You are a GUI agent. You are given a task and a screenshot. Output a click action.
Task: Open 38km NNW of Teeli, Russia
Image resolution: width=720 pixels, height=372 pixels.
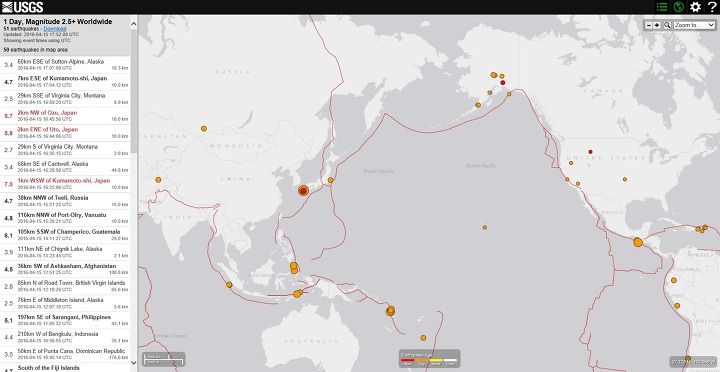(x=65, y=201)
